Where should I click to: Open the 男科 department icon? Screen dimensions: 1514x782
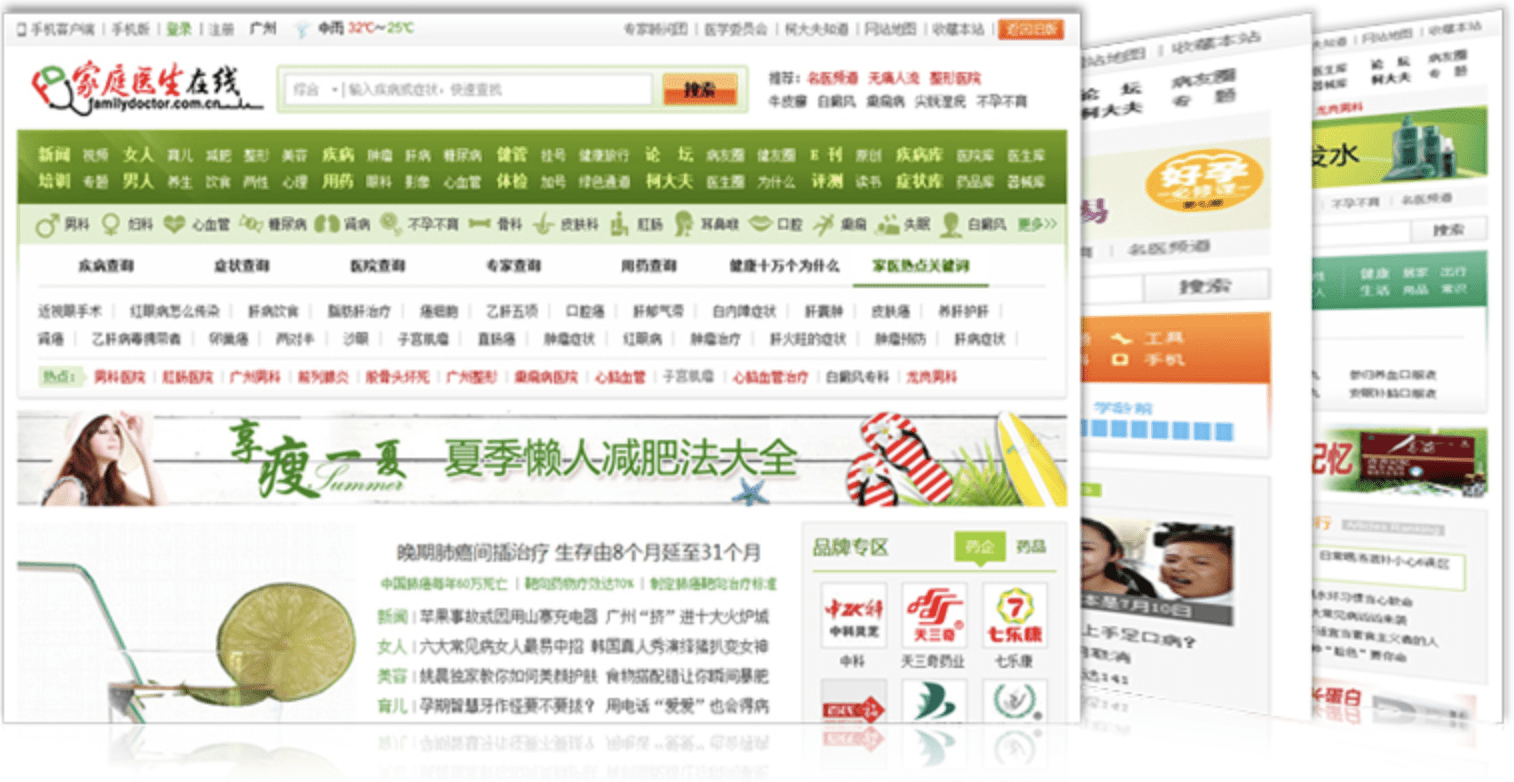[x=45, y=225]
